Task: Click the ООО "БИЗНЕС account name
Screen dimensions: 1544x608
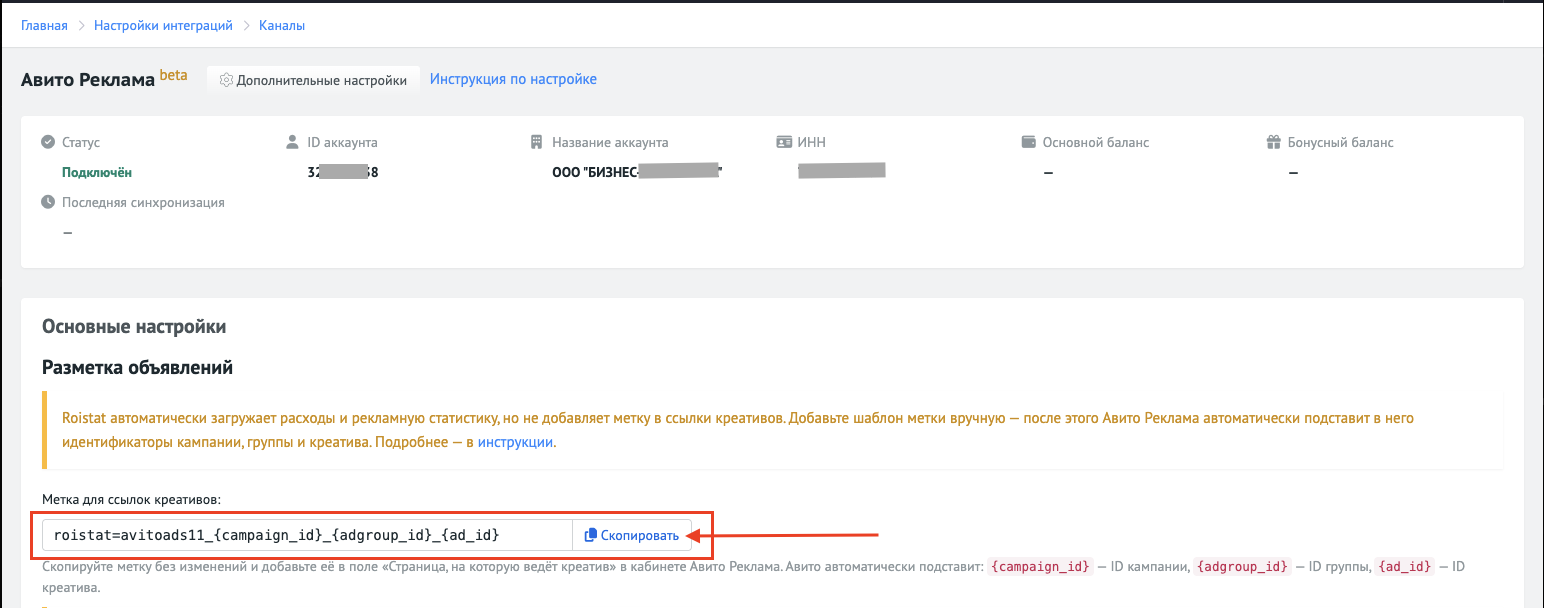Action: click(x=637, y=172)
